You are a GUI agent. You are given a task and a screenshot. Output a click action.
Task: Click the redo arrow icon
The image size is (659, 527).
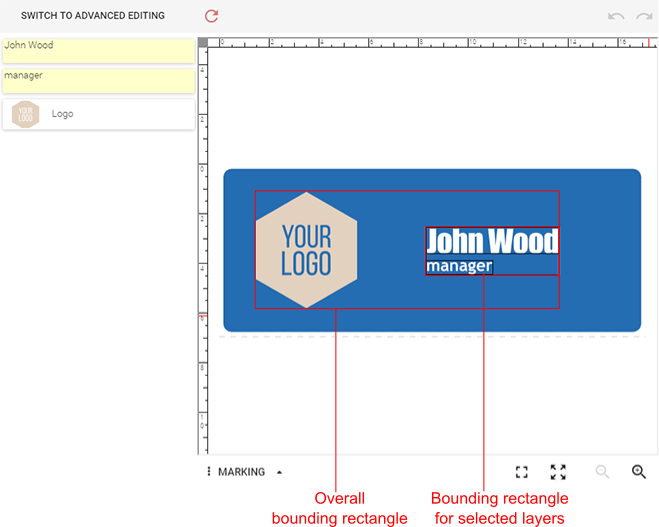tap(644, 16)
